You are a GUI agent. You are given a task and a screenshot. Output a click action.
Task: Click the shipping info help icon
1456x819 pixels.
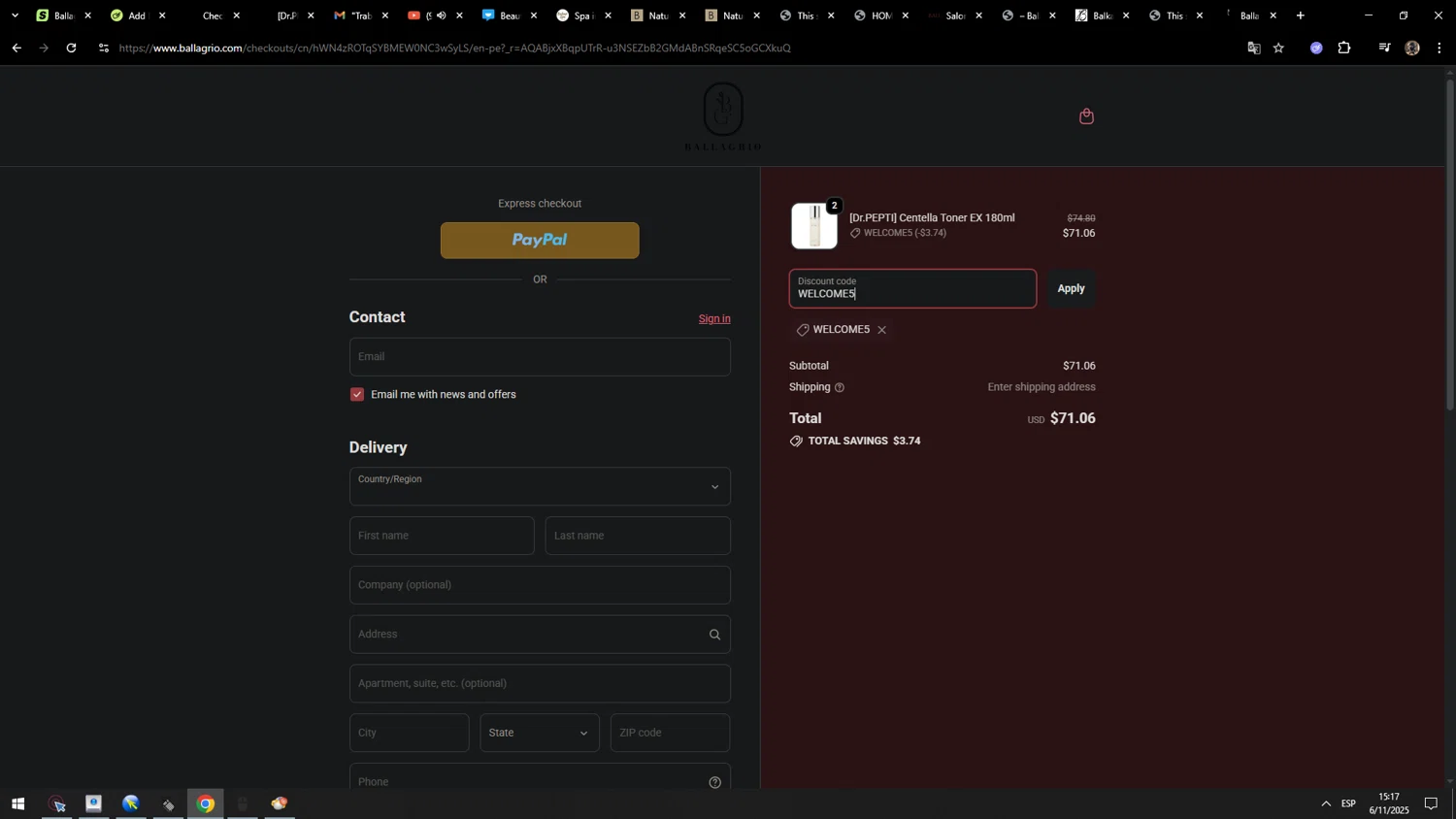[x=840, y=387]
